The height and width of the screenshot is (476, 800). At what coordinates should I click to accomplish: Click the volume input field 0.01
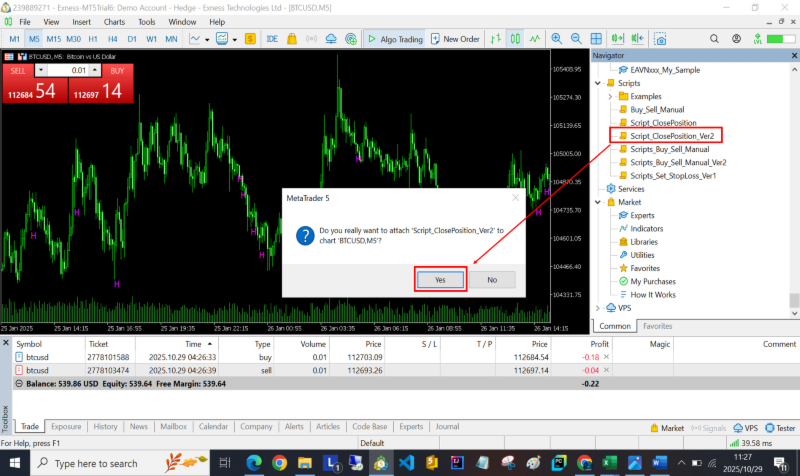(68, 70)
